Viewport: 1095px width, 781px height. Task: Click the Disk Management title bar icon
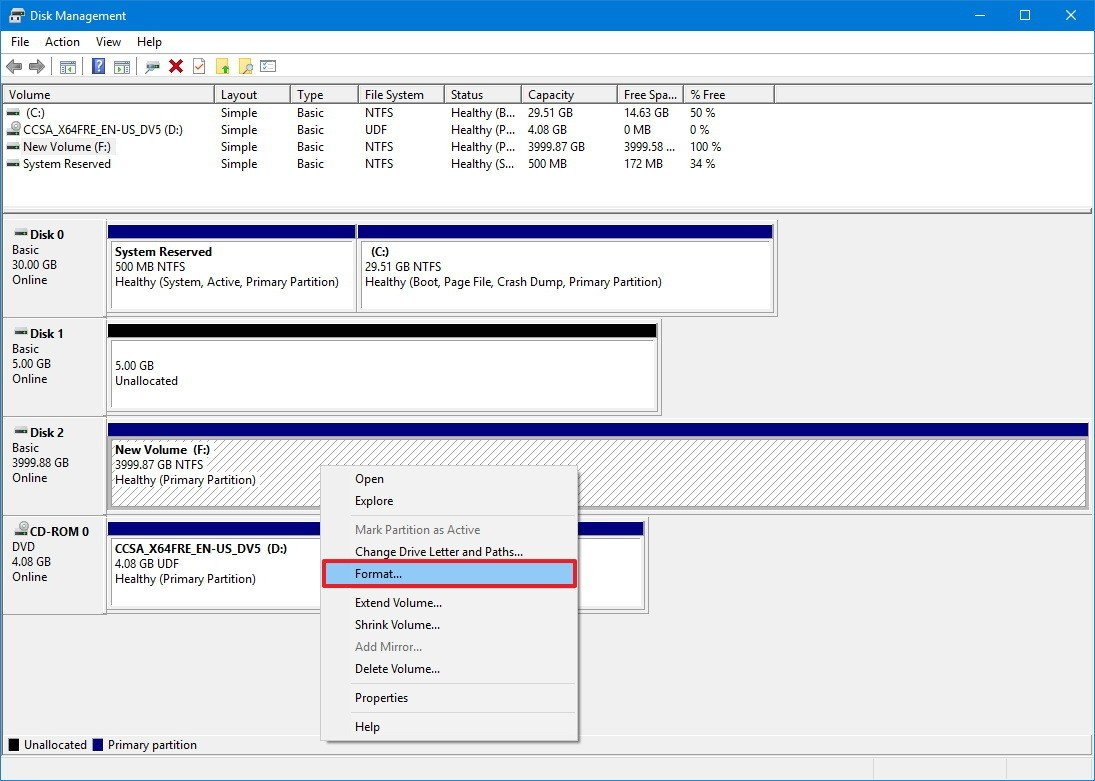(16, 15)
